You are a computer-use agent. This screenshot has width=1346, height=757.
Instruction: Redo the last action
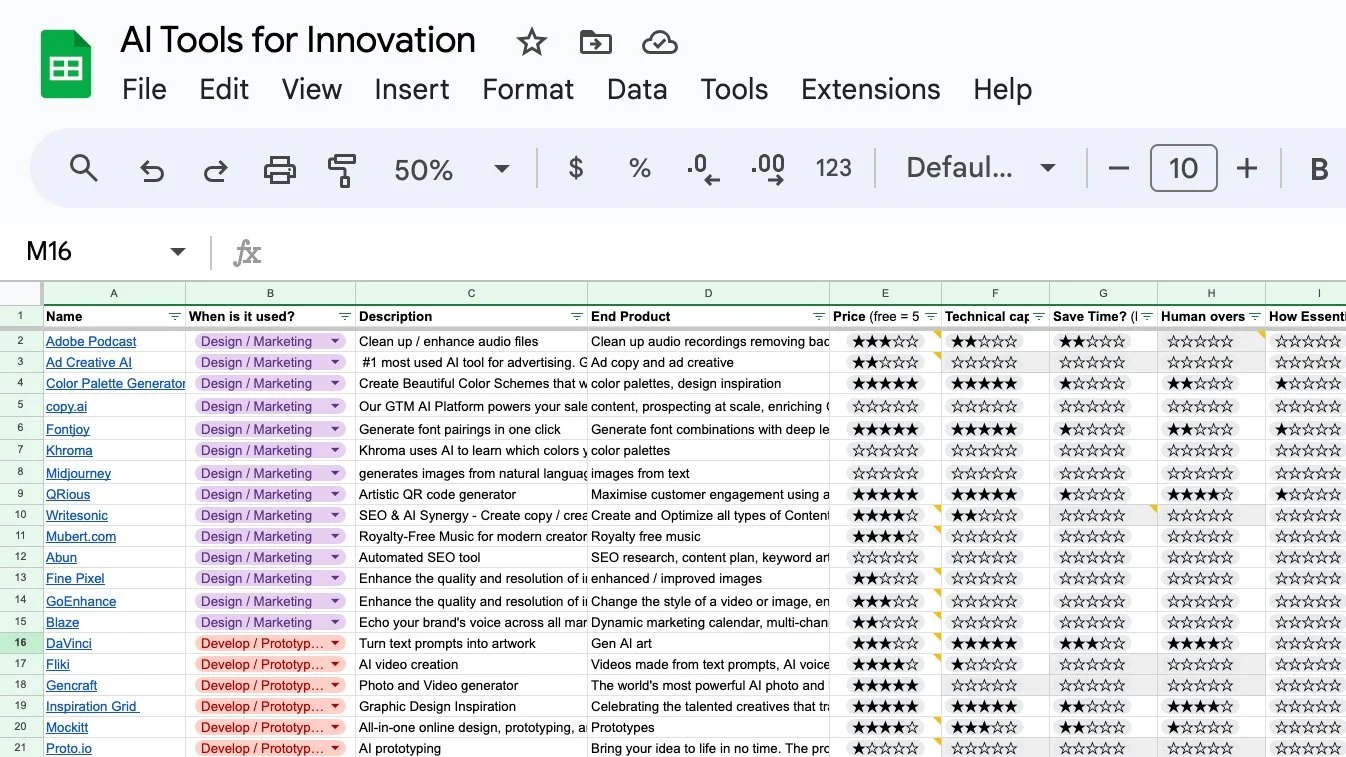coord(215,169)
